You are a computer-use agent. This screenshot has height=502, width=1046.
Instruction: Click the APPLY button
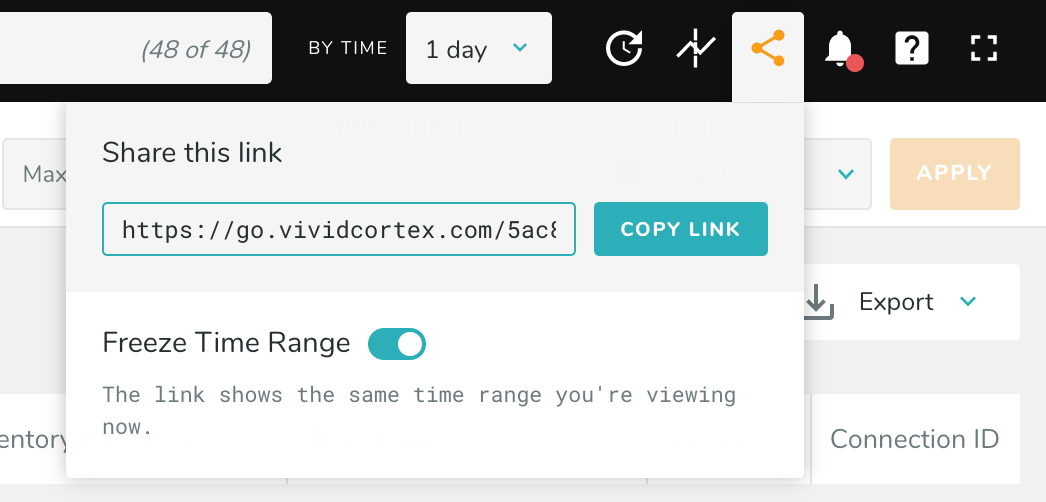[x=954, y=174]
